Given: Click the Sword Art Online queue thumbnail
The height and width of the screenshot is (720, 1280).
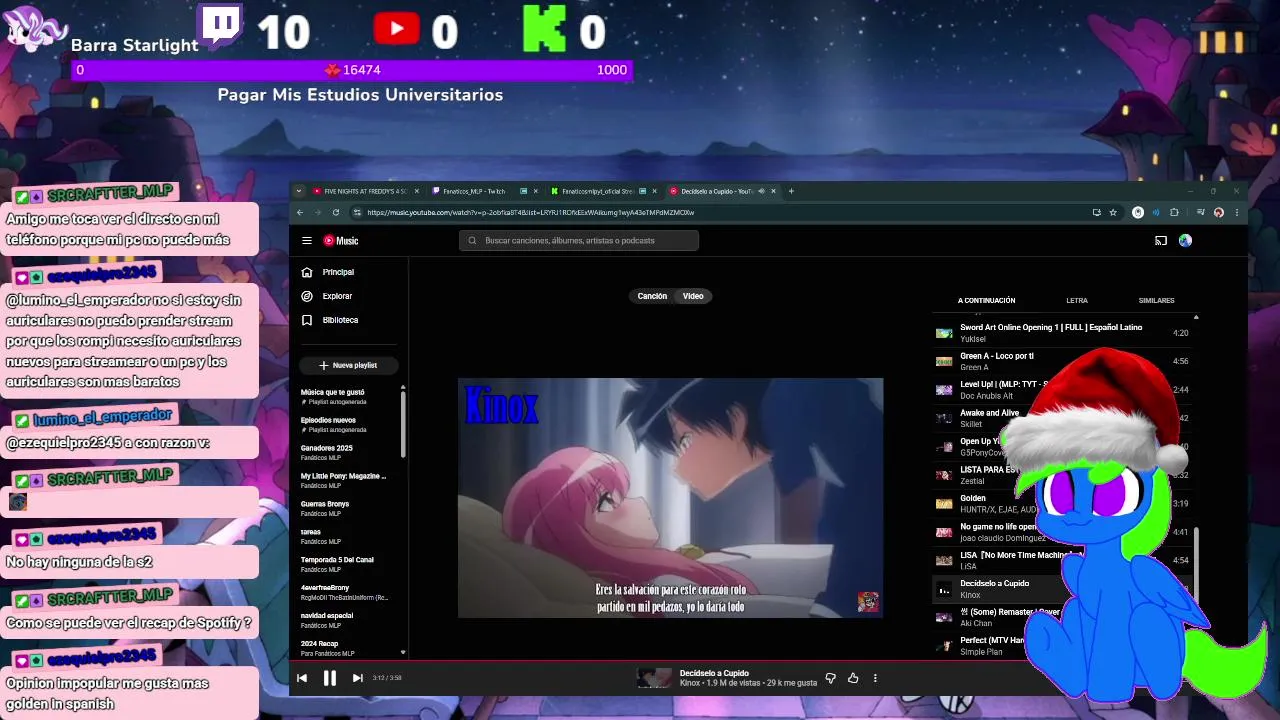Looking at the screenshot, I should pos(944,333).
